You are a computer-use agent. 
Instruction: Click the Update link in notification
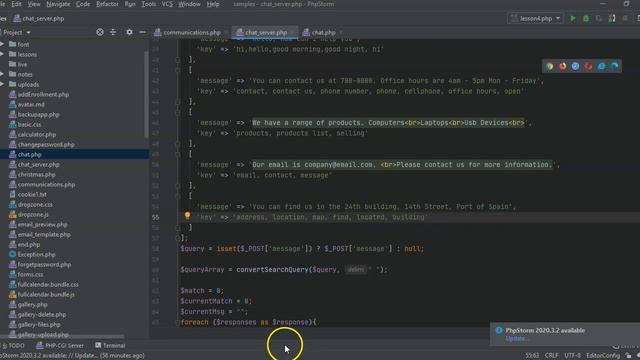(516, 339)
